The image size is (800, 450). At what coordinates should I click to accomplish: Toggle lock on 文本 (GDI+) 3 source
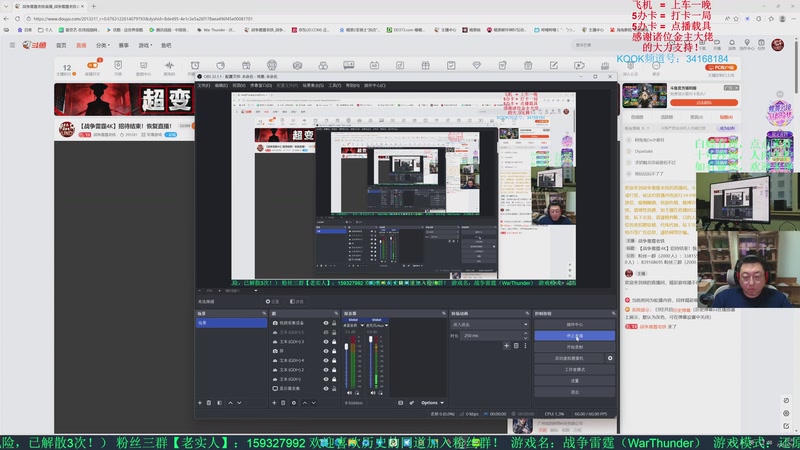tap(334, 342)
